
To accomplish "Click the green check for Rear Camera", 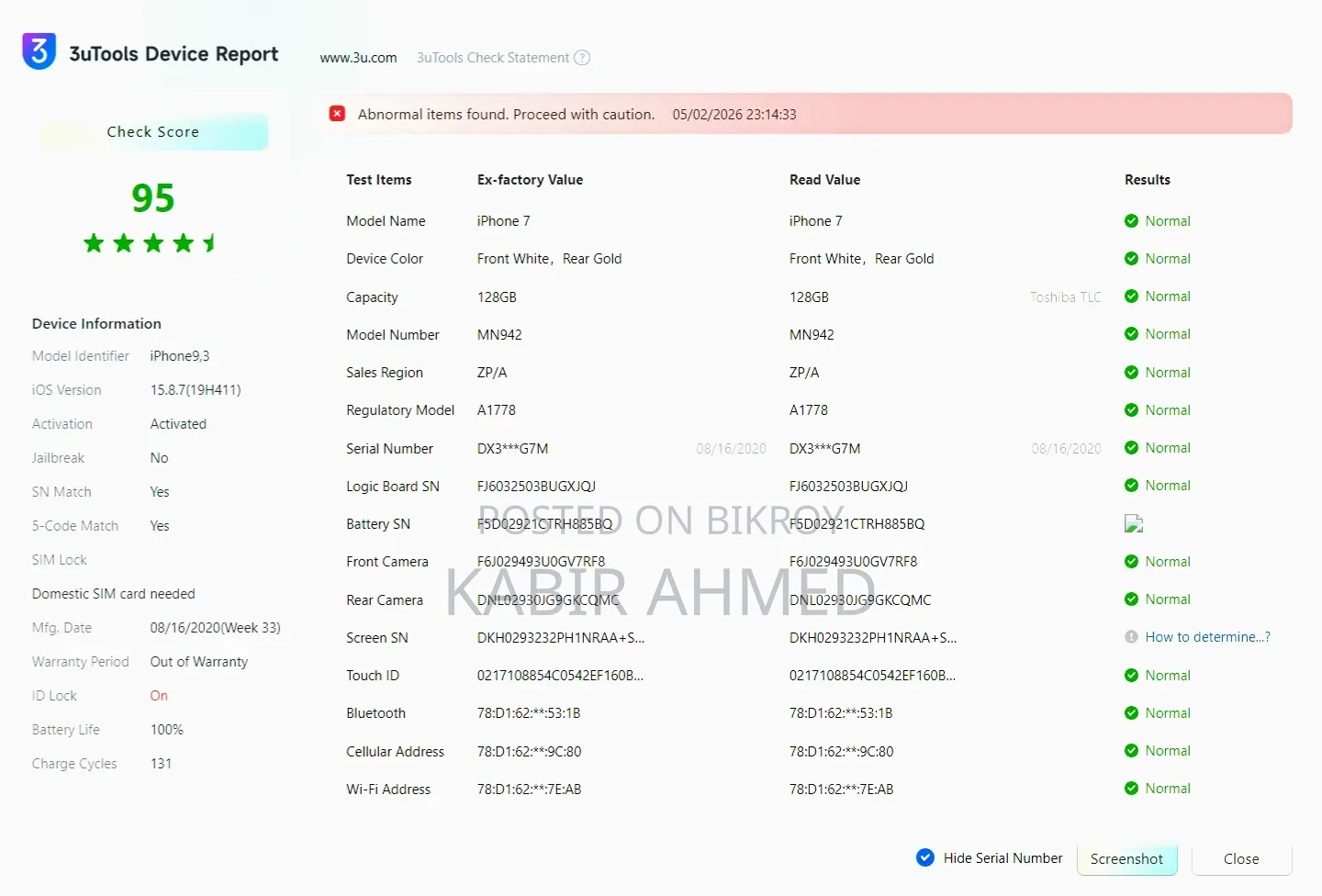I will coord(1131,599).
